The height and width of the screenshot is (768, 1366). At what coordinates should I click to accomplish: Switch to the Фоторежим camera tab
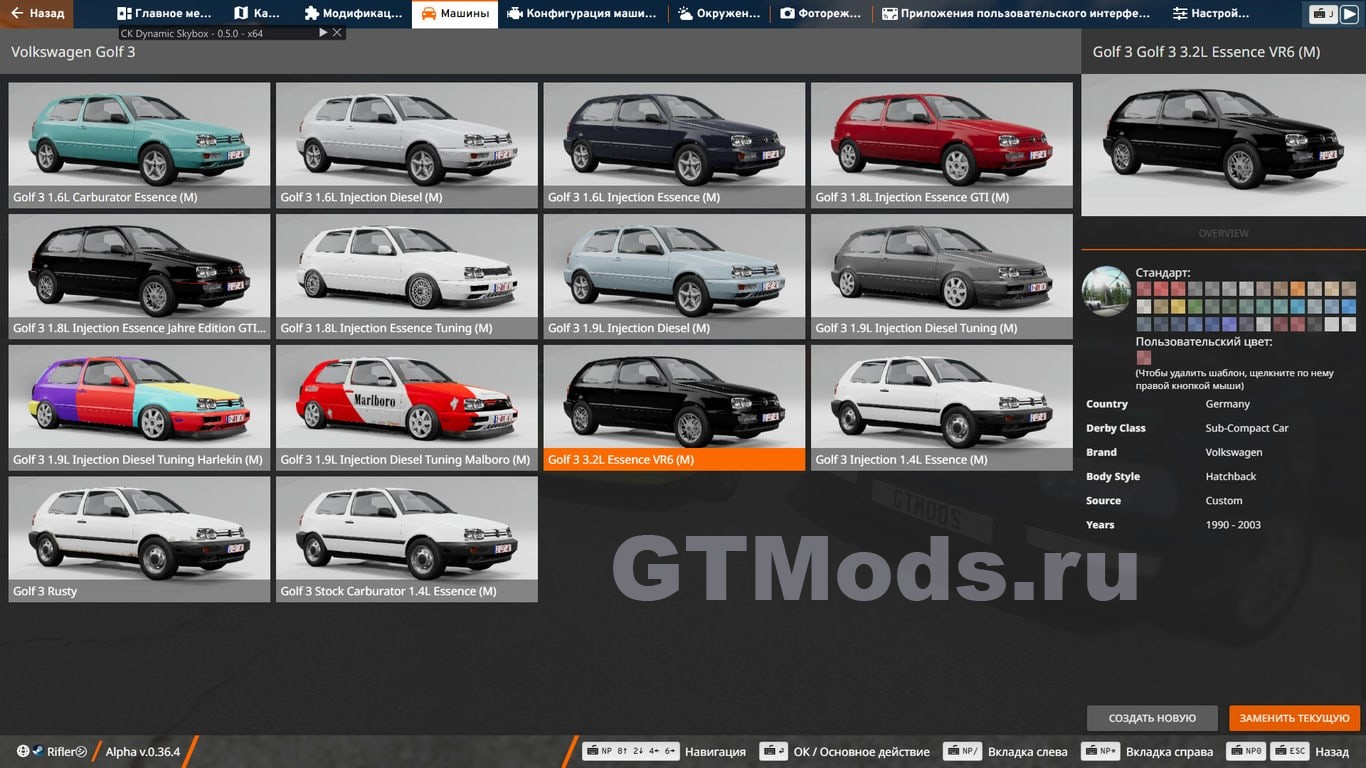(x=821, y=14)
